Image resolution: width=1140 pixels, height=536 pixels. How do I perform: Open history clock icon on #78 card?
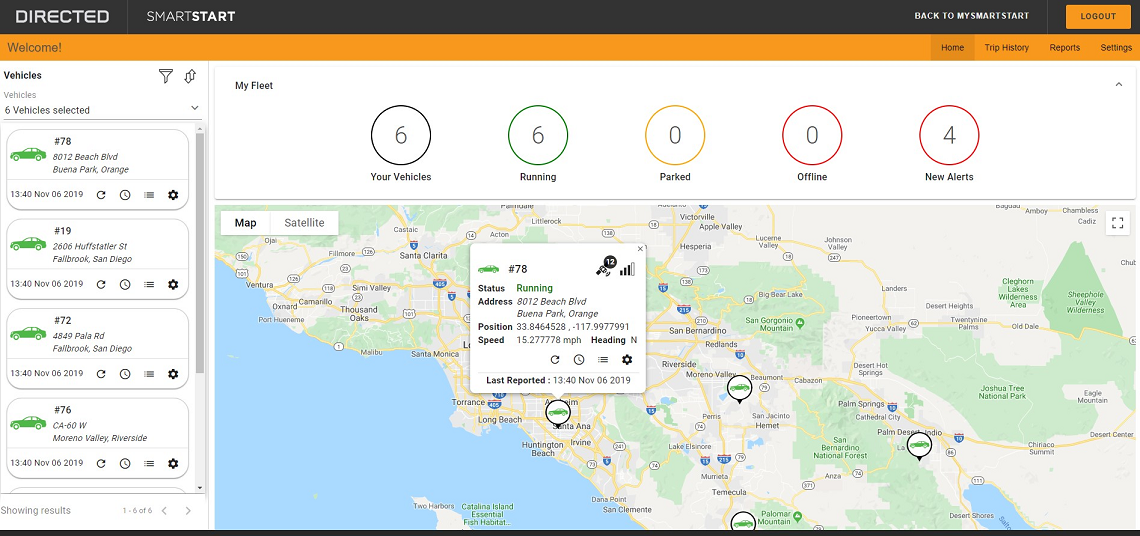[x=125, y=195]
